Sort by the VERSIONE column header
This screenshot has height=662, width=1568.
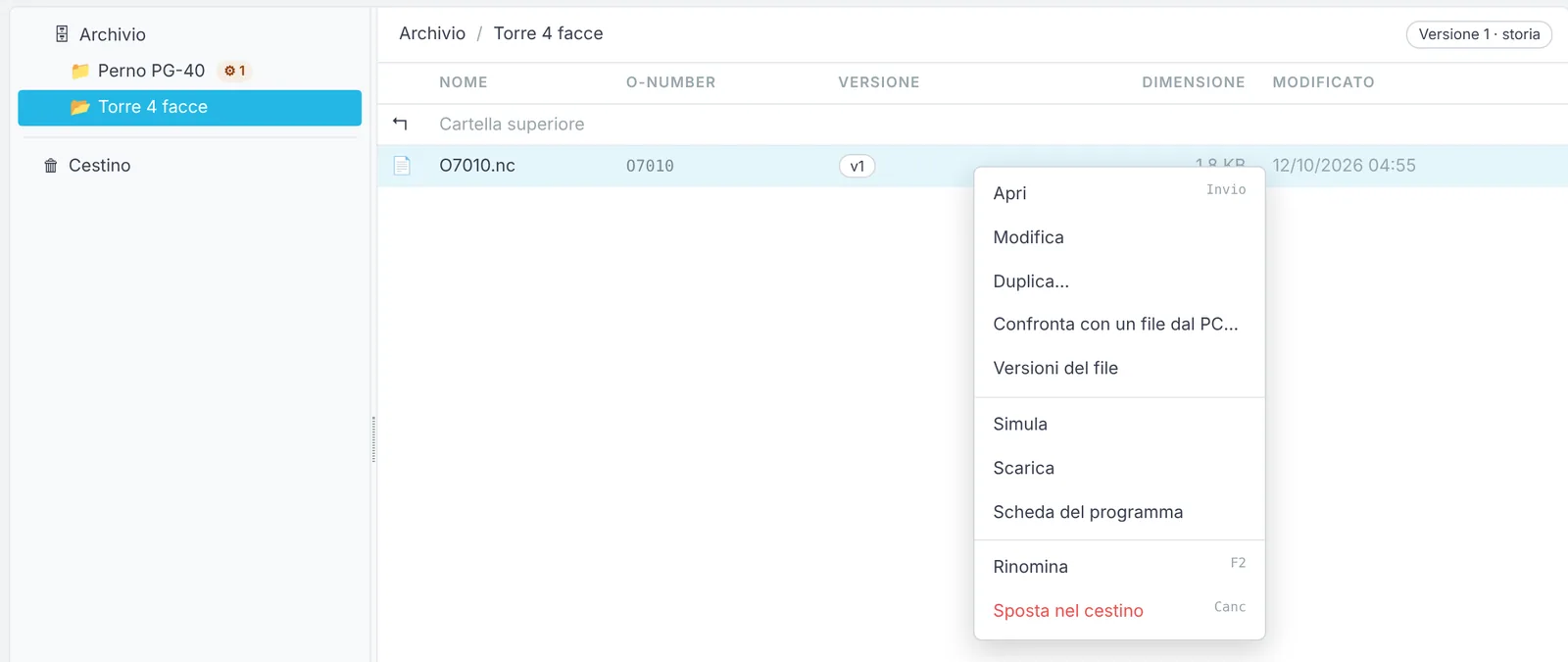(x=879, y=82)
